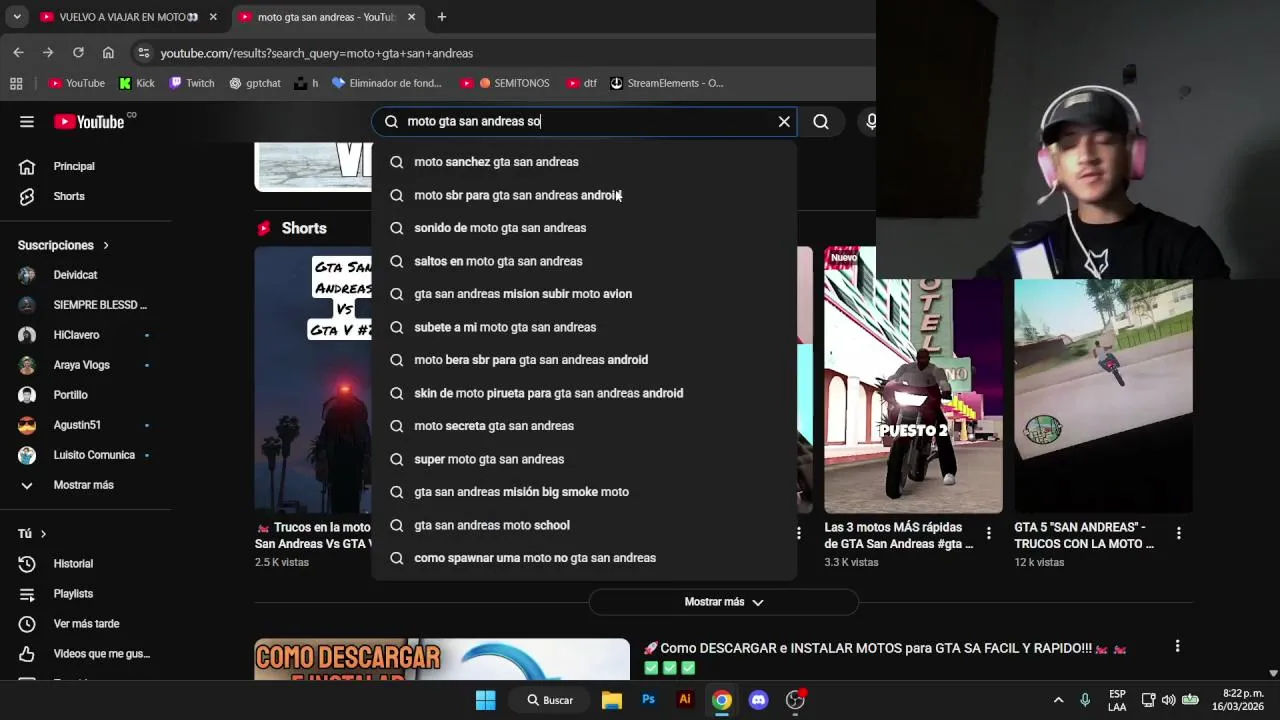This screenshot has height=720, width=1280.
Task: Expand the Suscripciones section chevron
Action: [x=106, y=245]
